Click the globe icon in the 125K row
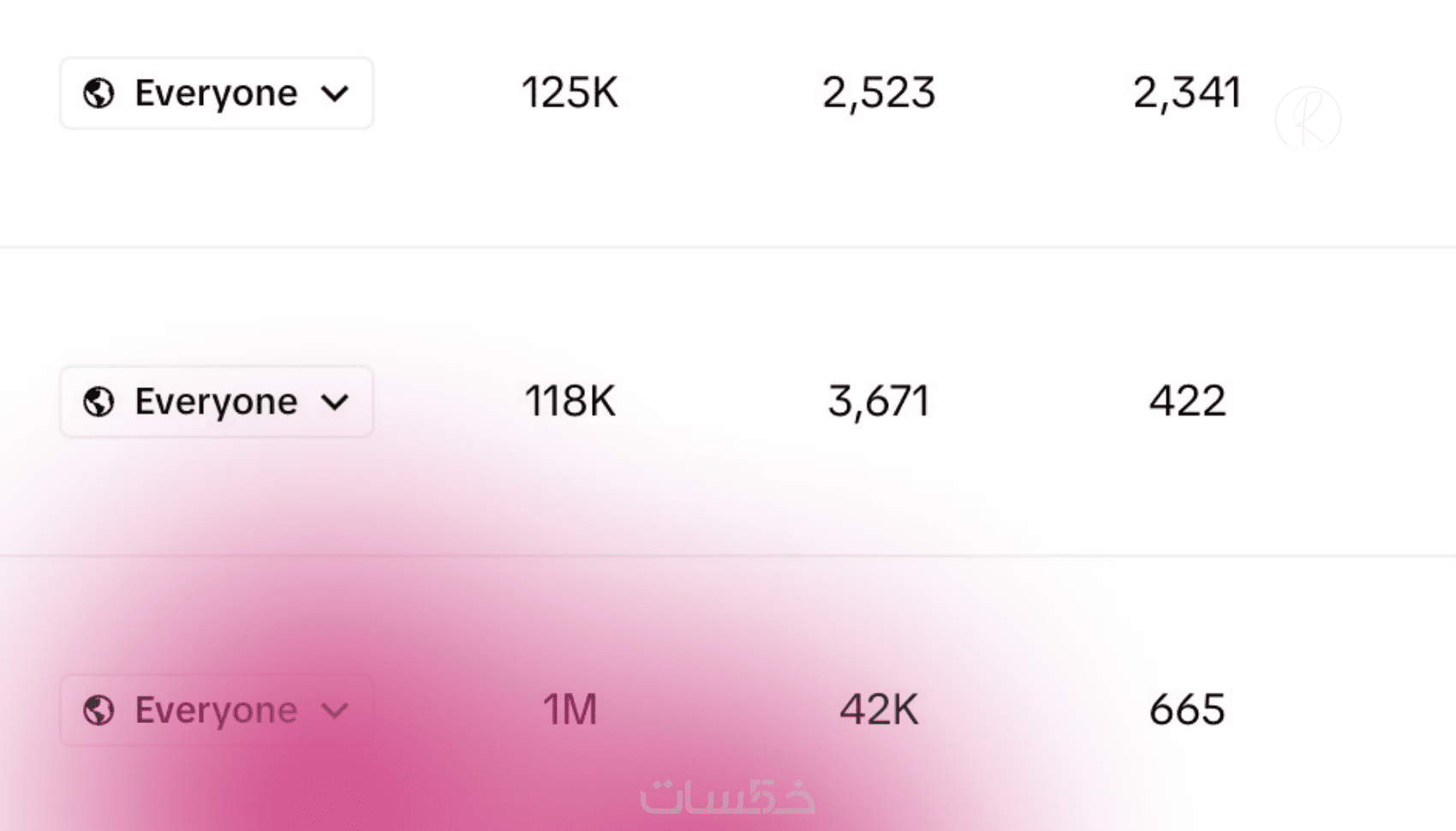 tap(98, 93)
